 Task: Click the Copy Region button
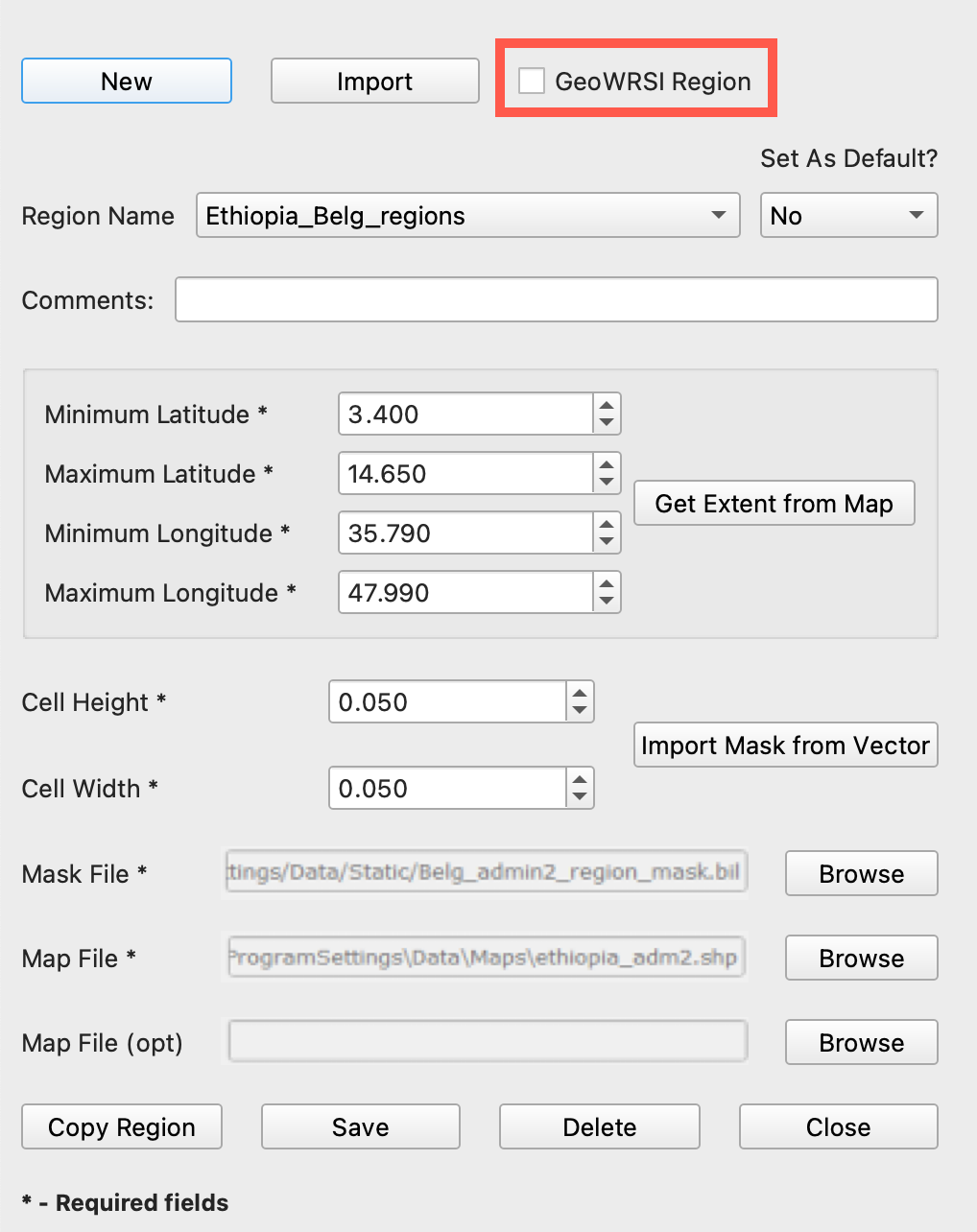pos(122,1127)
